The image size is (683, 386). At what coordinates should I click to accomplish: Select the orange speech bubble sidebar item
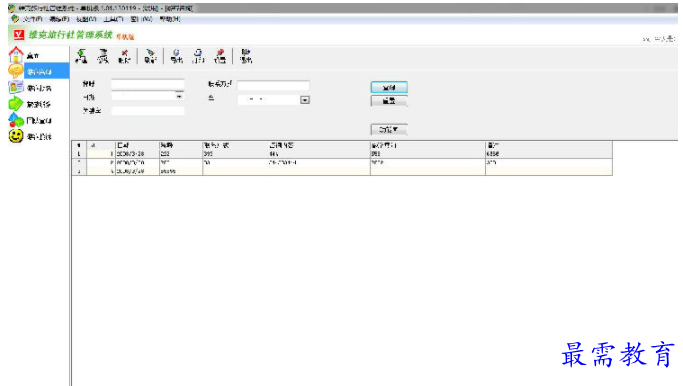click(38, 71)
